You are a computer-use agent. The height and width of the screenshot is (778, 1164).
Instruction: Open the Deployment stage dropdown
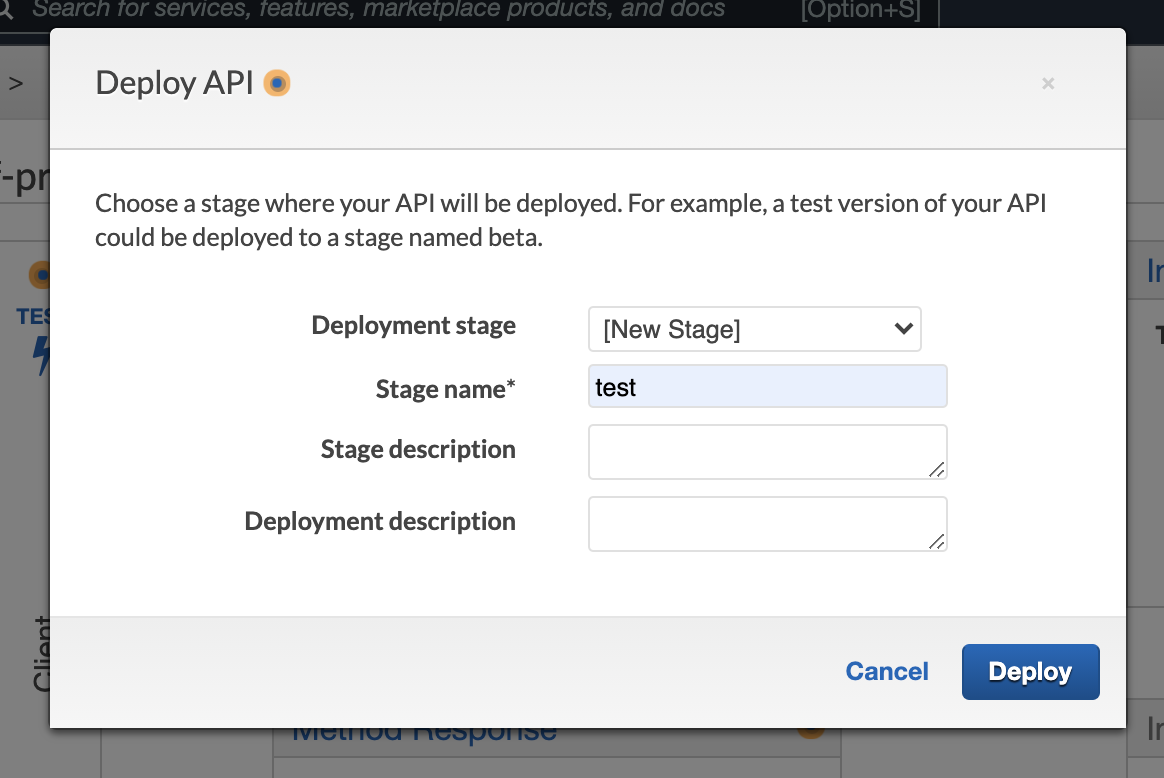(x=755, y=329)
